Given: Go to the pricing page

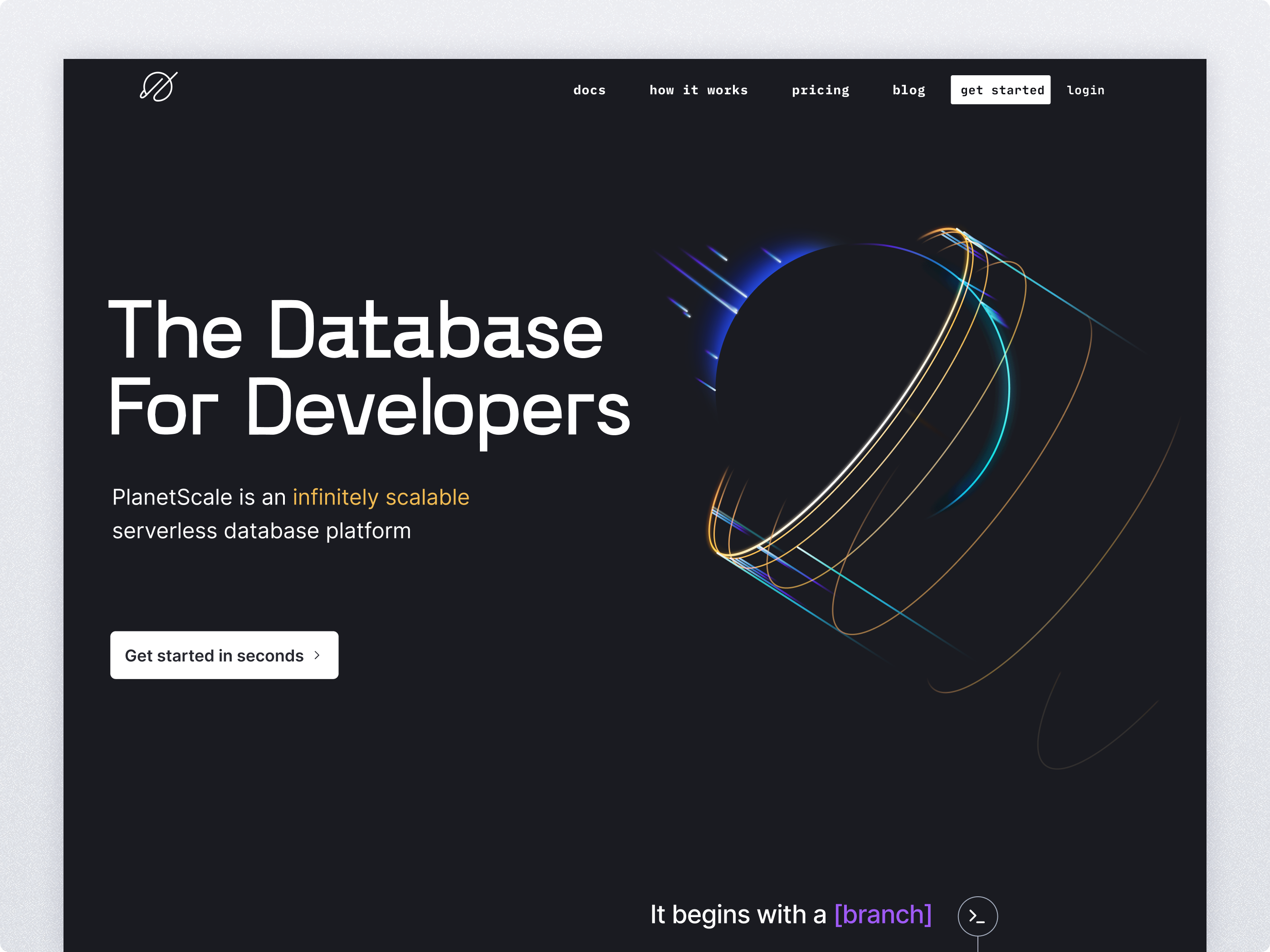Looking at the screenshot, I should tap(820, 90).
